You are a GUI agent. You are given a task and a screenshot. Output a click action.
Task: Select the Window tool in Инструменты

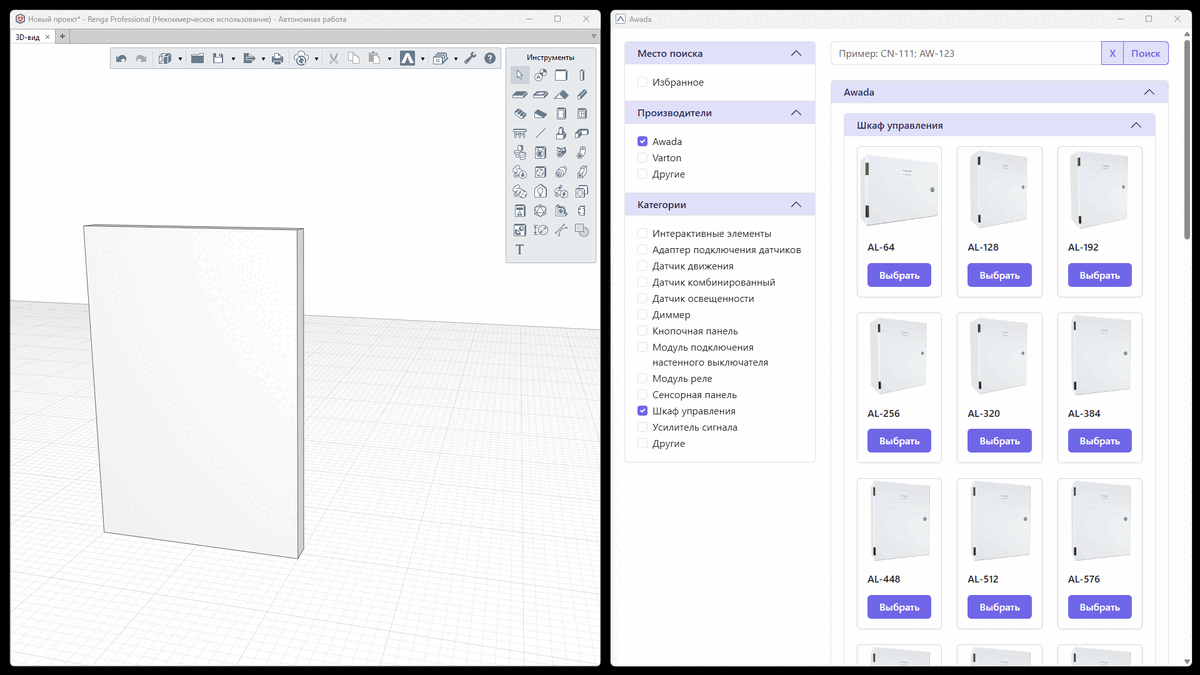582,114
